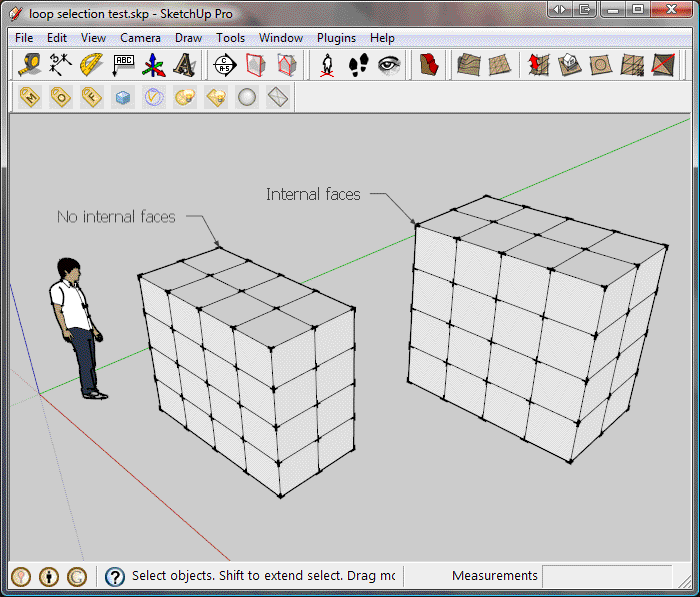
Task: Click the Sandbox From Contours icon
Action: (x=468, y=65)
